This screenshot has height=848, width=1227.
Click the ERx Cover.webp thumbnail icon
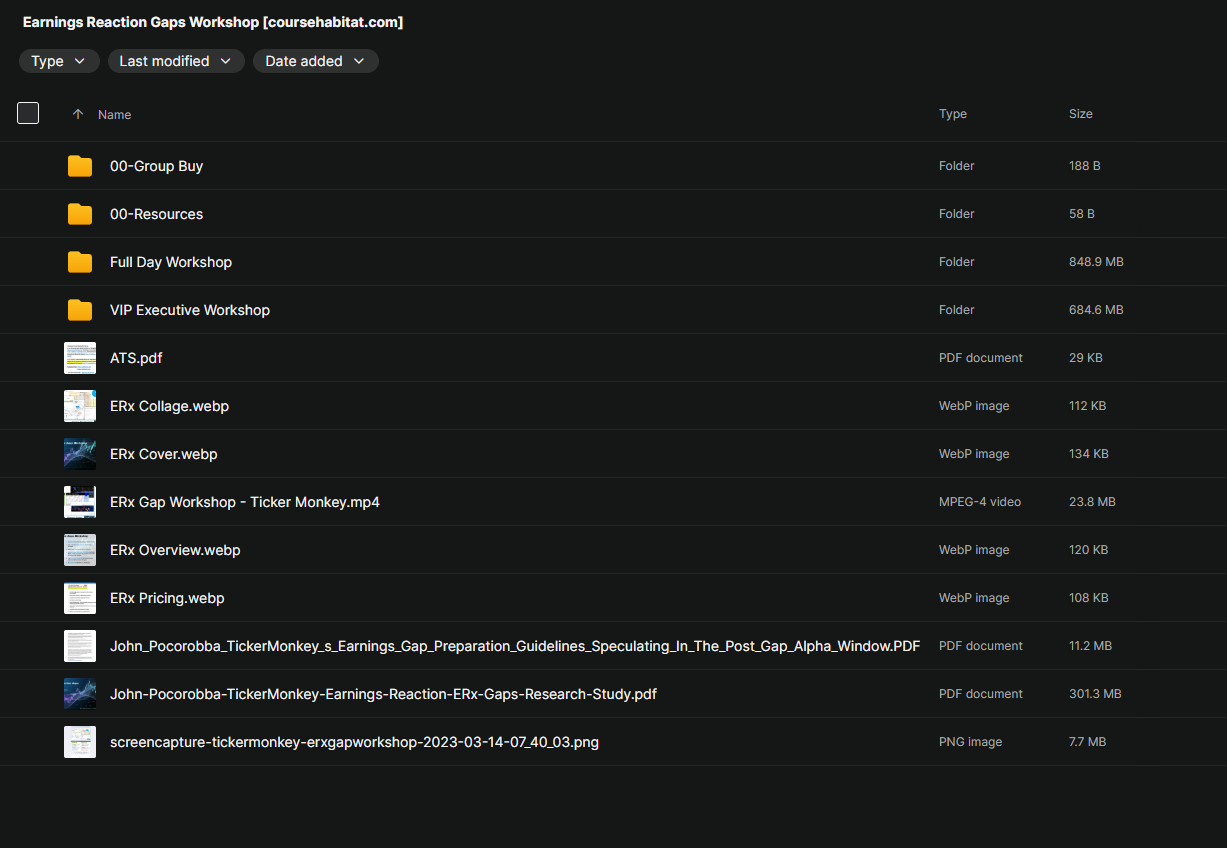pos(80,454)
